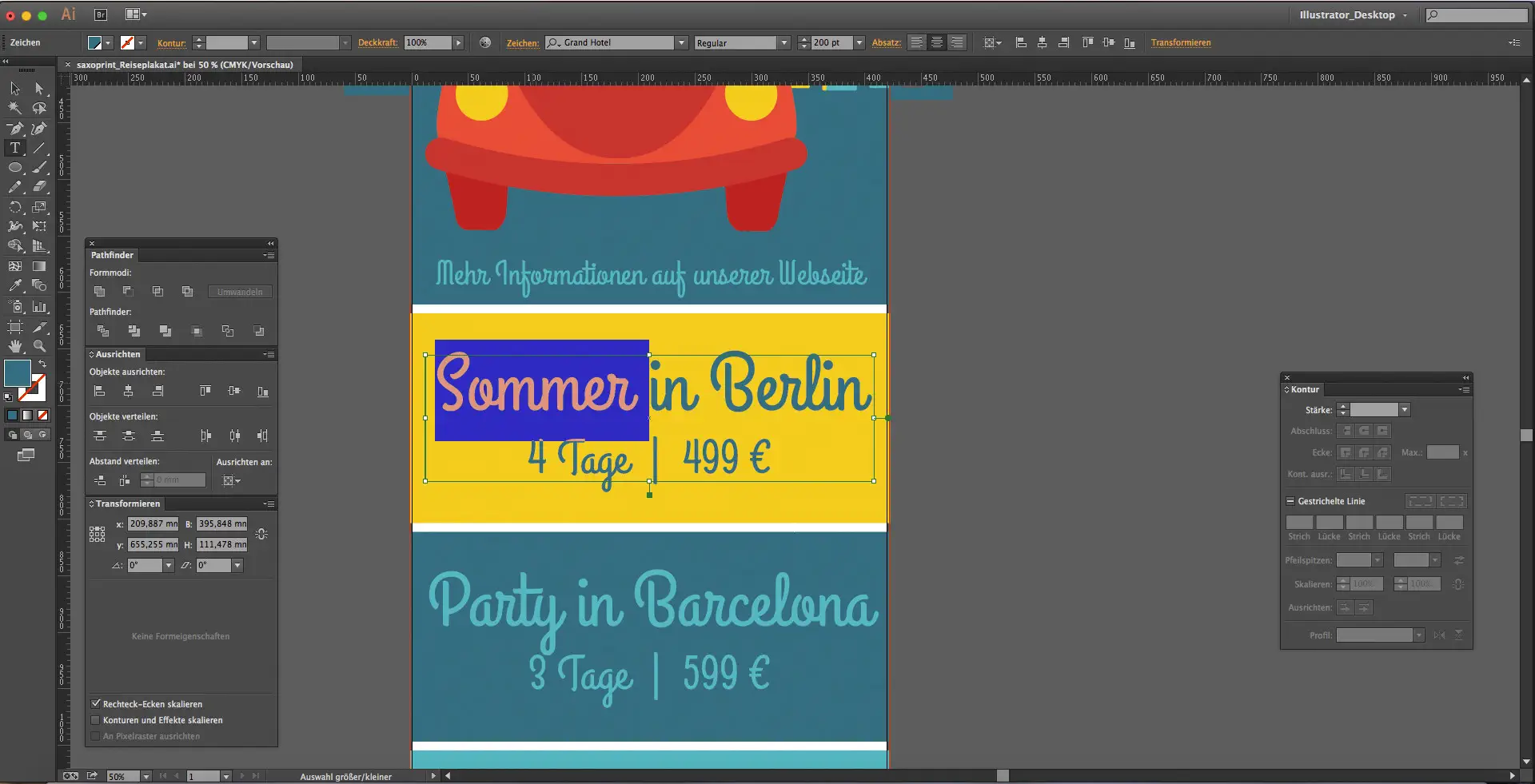1535x784 pixels.
Task: Open the Pathfinder panel menu
Action: pyautogui.click(x=269, y=256)
